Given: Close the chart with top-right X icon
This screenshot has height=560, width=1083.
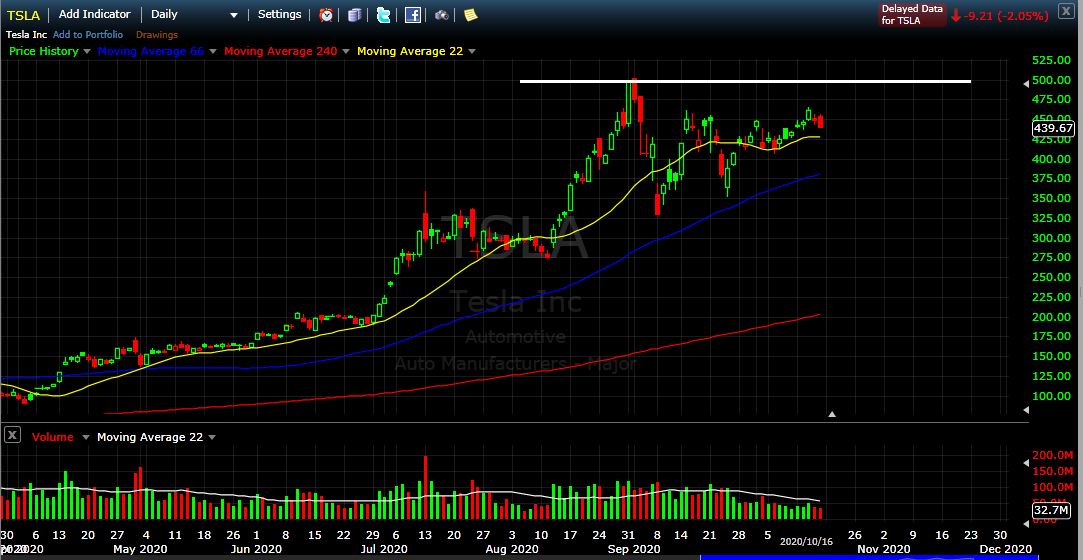Looking at the screenshot, I should [x=1066, y=10].
